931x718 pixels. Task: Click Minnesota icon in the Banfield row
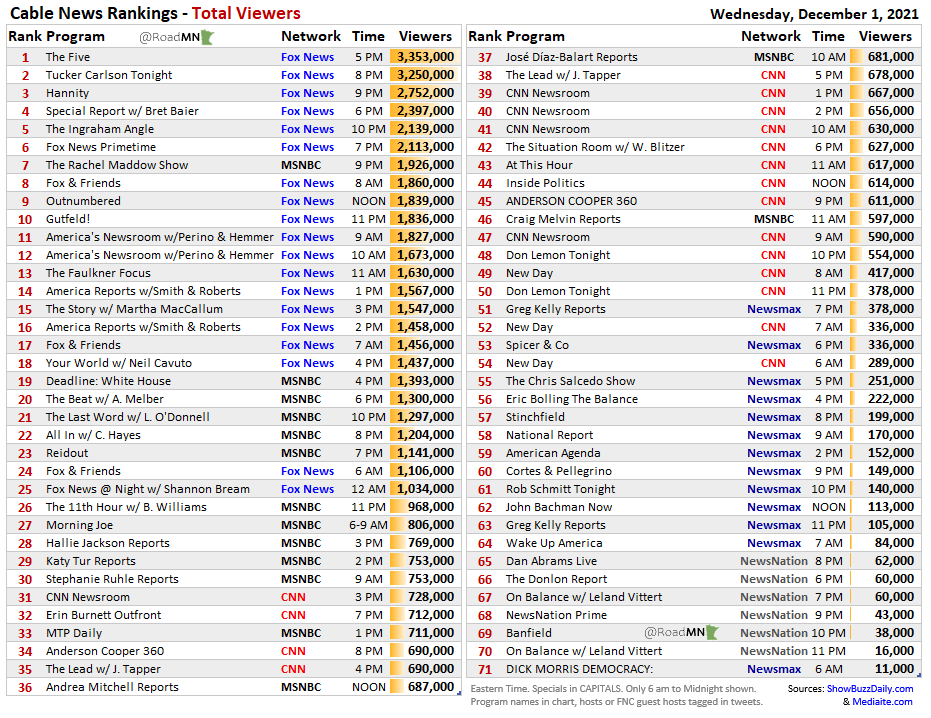pos(712,632)
